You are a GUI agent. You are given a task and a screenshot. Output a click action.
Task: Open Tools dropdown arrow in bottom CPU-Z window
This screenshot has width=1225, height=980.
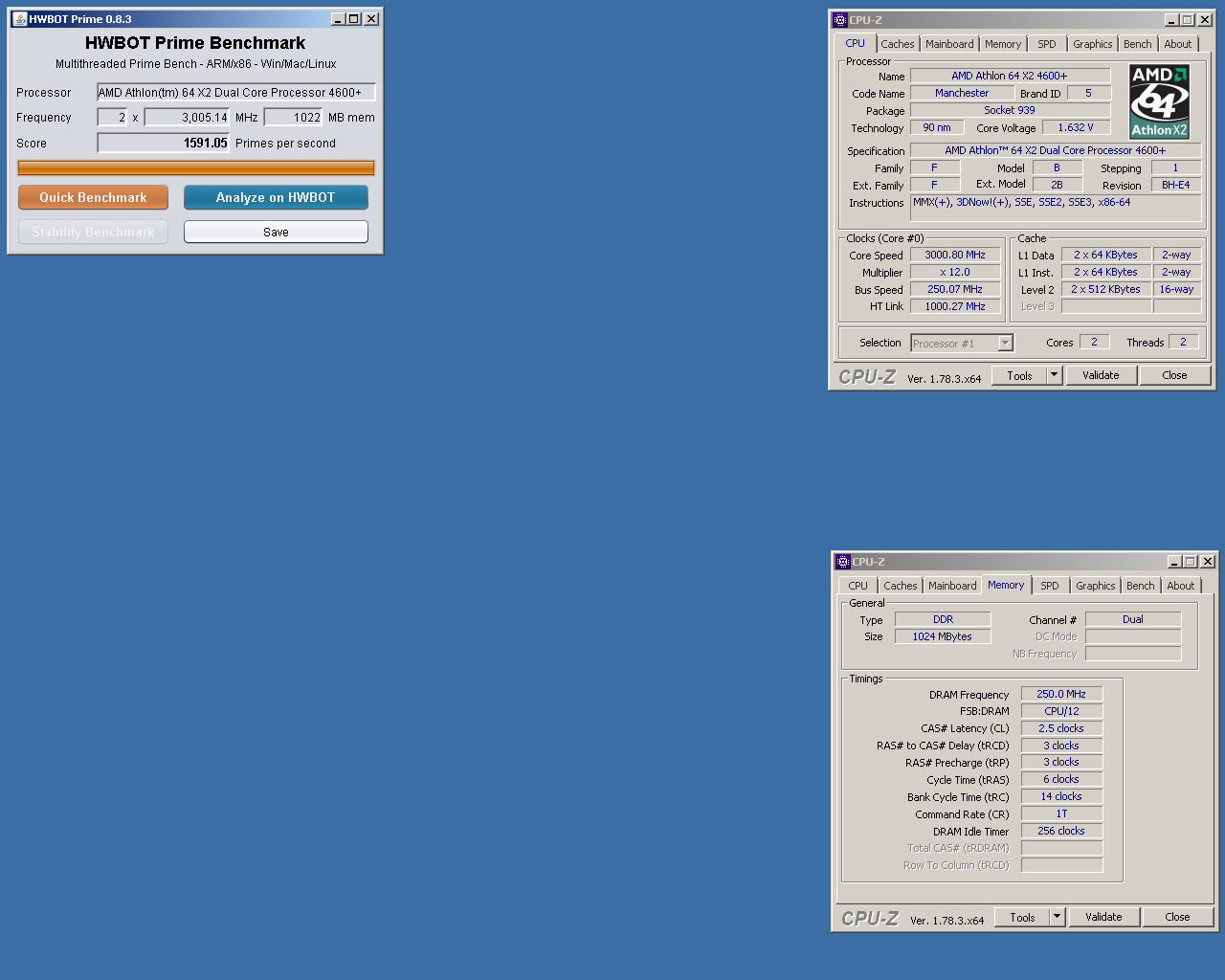(x=1058, y=917)
